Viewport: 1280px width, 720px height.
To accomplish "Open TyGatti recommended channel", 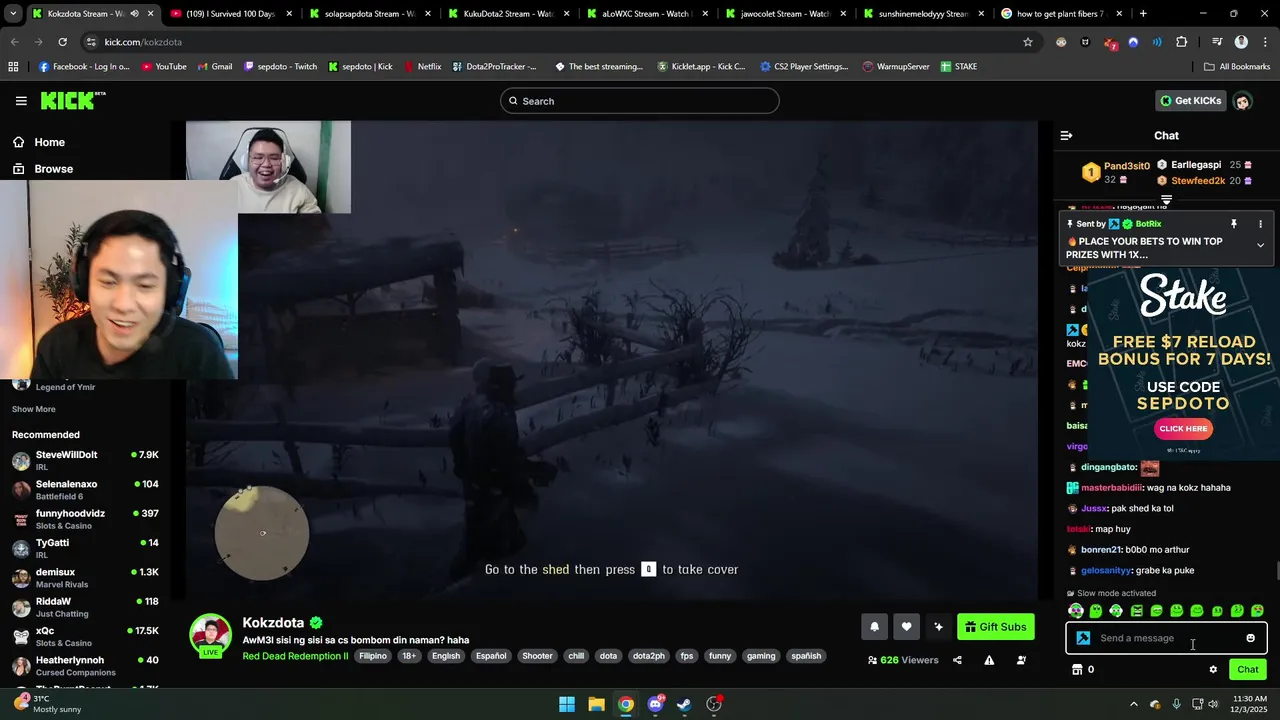I will [85, 549].
